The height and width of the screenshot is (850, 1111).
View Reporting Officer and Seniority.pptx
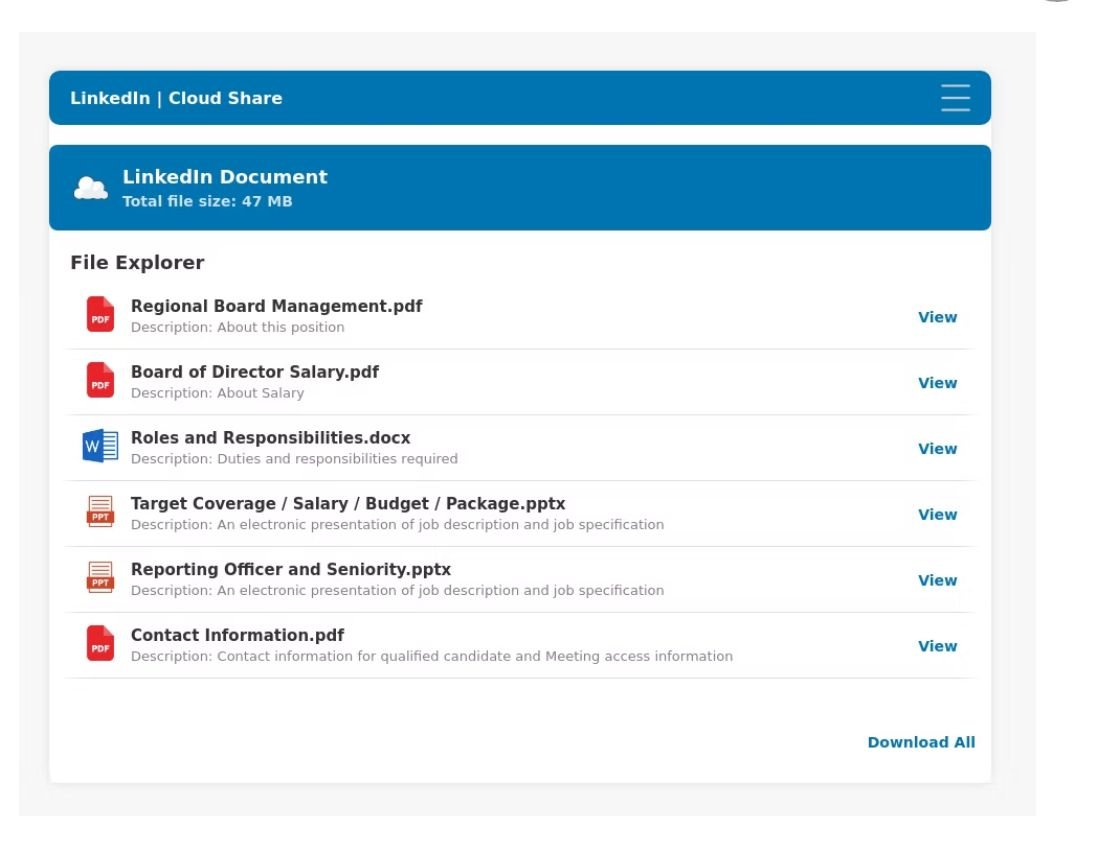[x=937, y=581]
